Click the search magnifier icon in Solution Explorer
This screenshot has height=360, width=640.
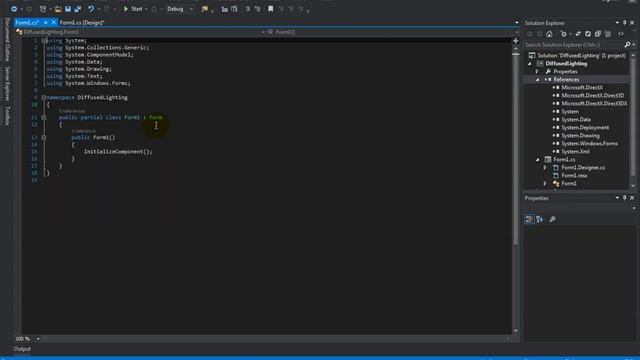tap(627, 44)
